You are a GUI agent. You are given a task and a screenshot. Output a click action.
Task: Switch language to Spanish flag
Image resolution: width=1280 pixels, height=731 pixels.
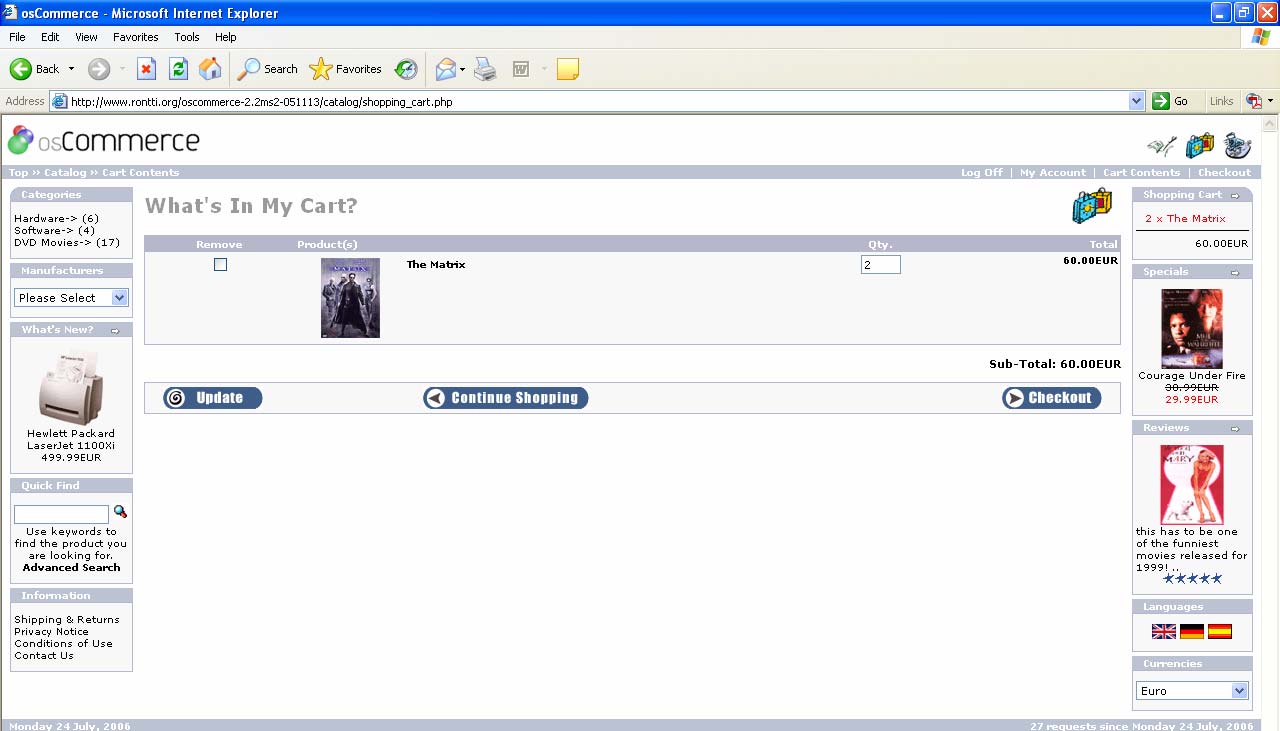[1220, 632]
